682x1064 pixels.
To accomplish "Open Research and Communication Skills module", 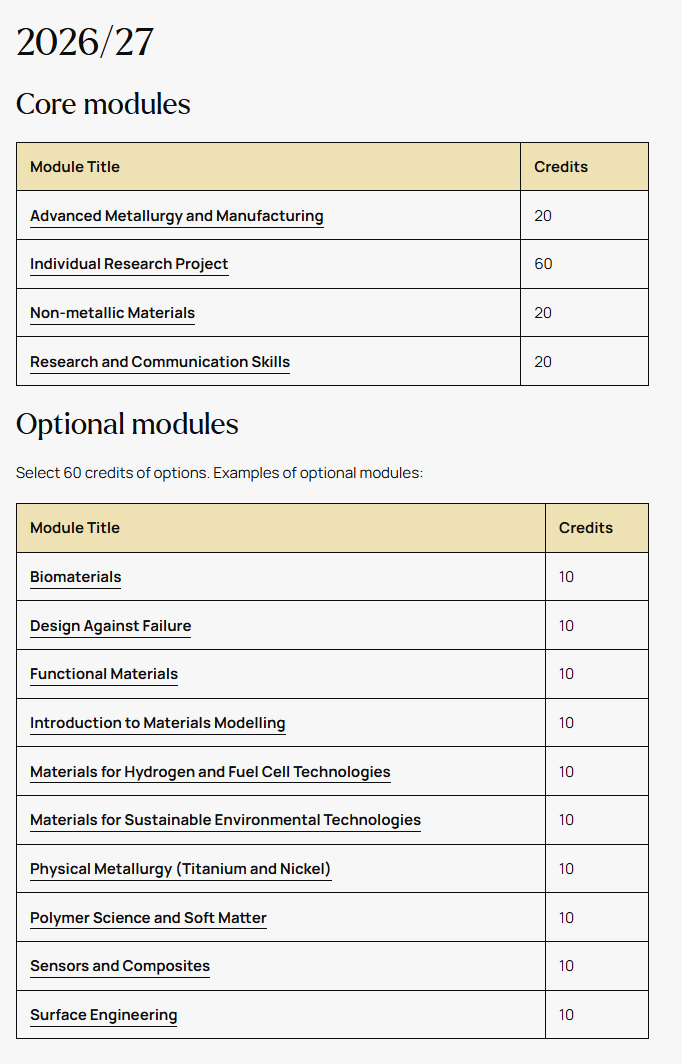I will (159, 362).
